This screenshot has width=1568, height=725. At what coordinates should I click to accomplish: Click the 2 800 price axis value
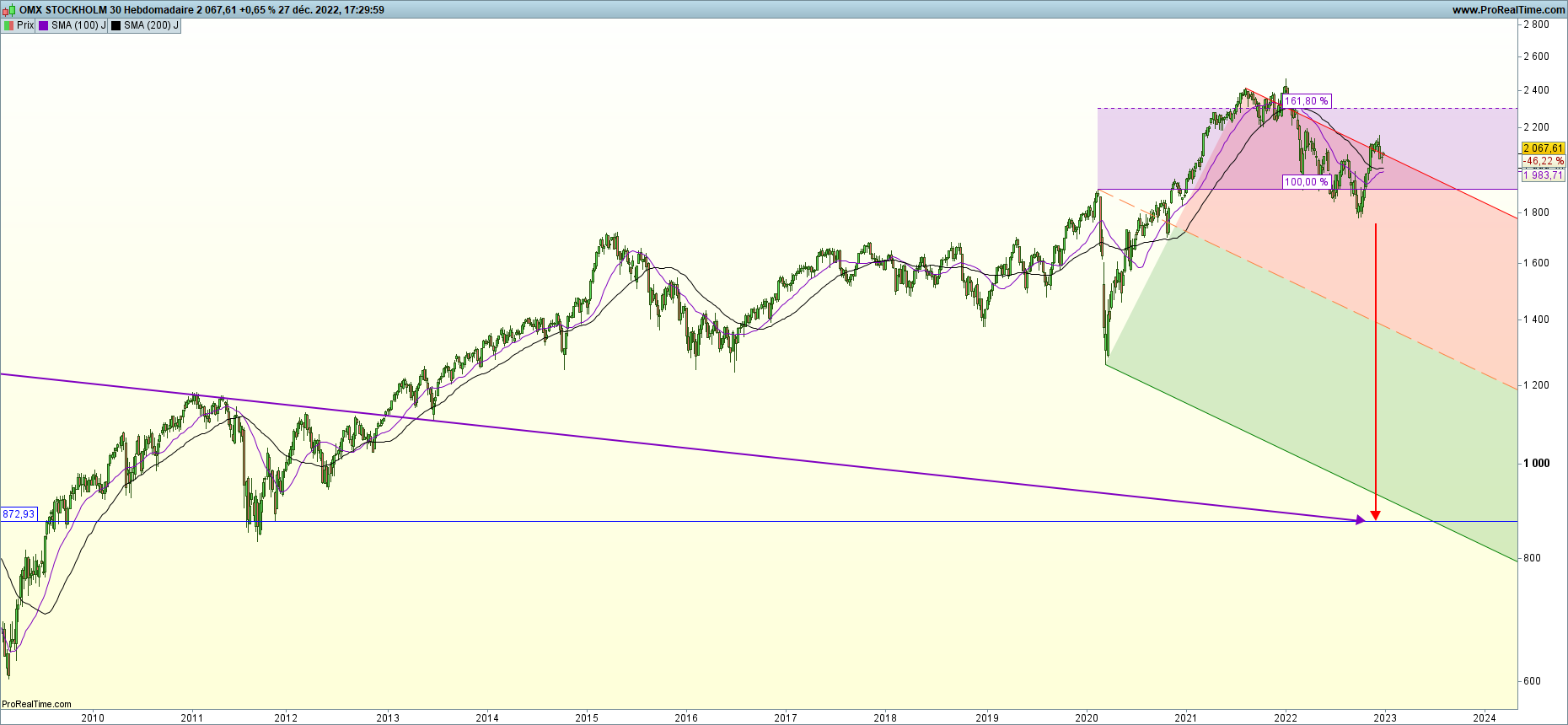point(1536,24)
